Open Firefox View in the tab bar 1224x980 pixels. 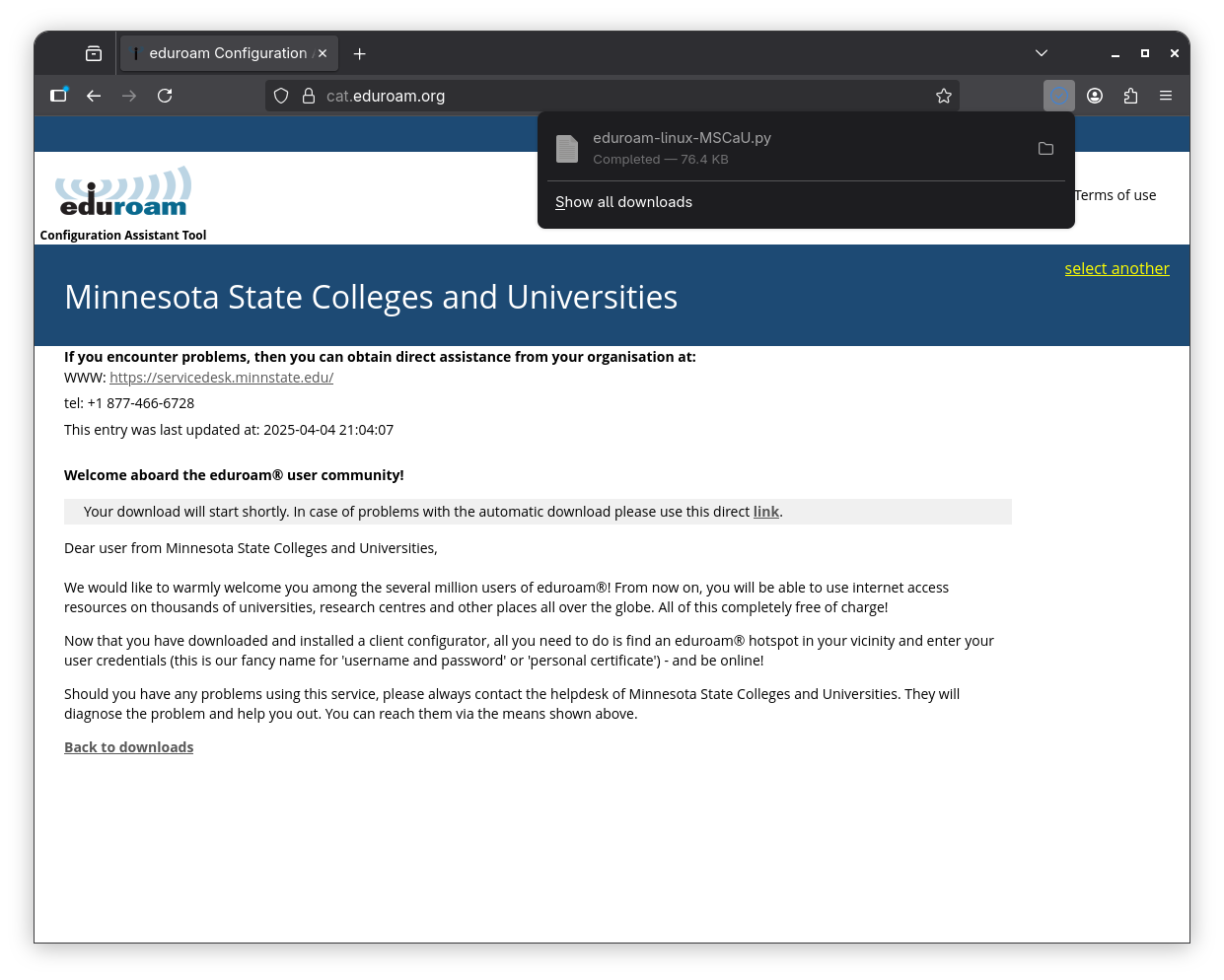[x=93, y=52]
